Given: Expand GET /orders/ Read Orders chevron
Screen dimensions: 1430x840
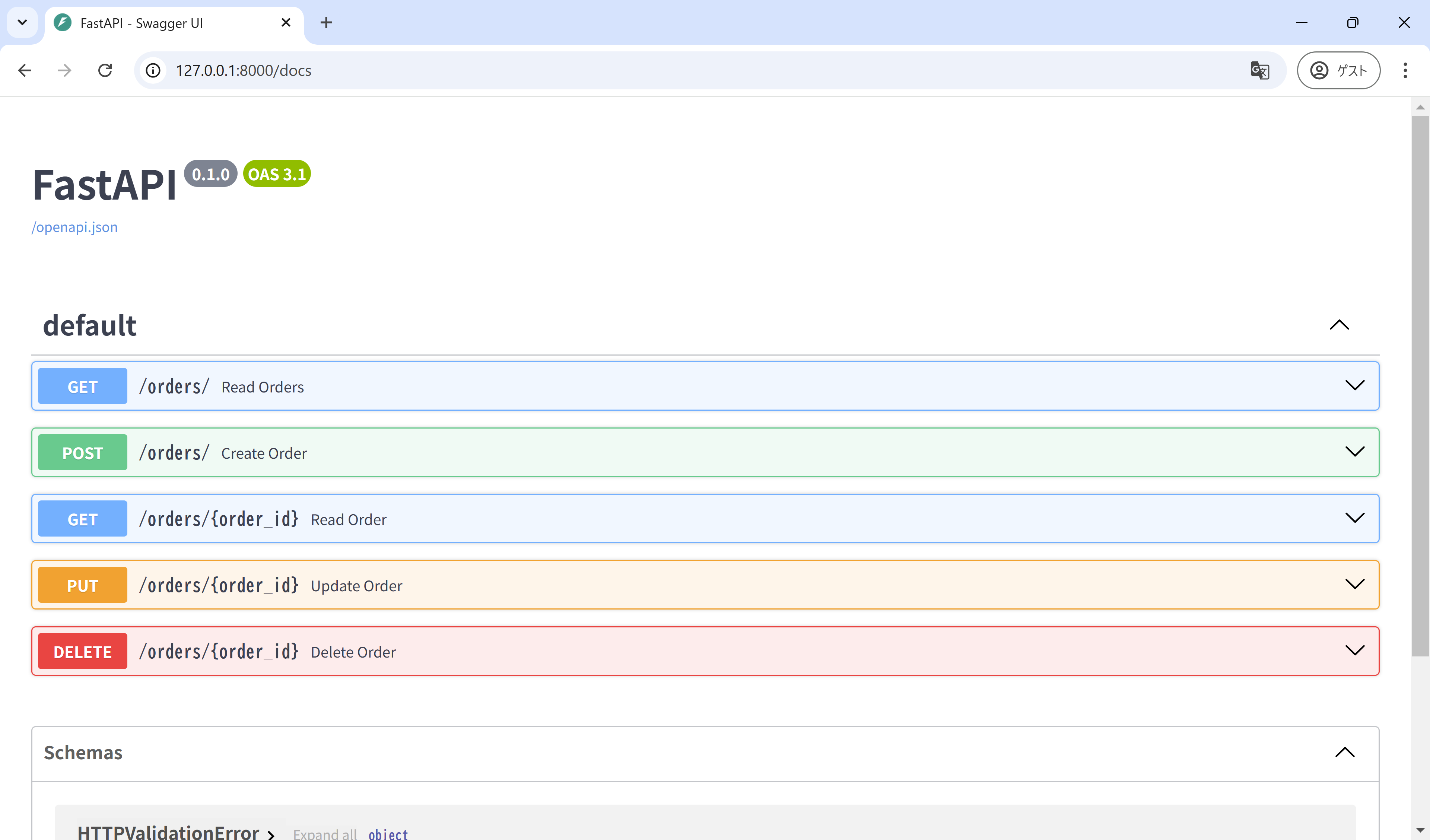Looking at the screenshot, I should pos(1354,386).
